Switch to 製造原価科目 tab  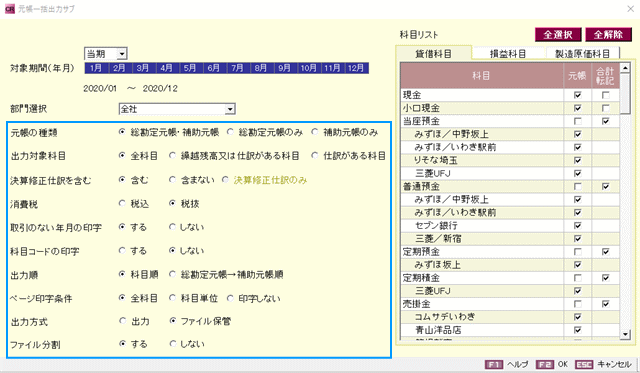pos(582,53)
